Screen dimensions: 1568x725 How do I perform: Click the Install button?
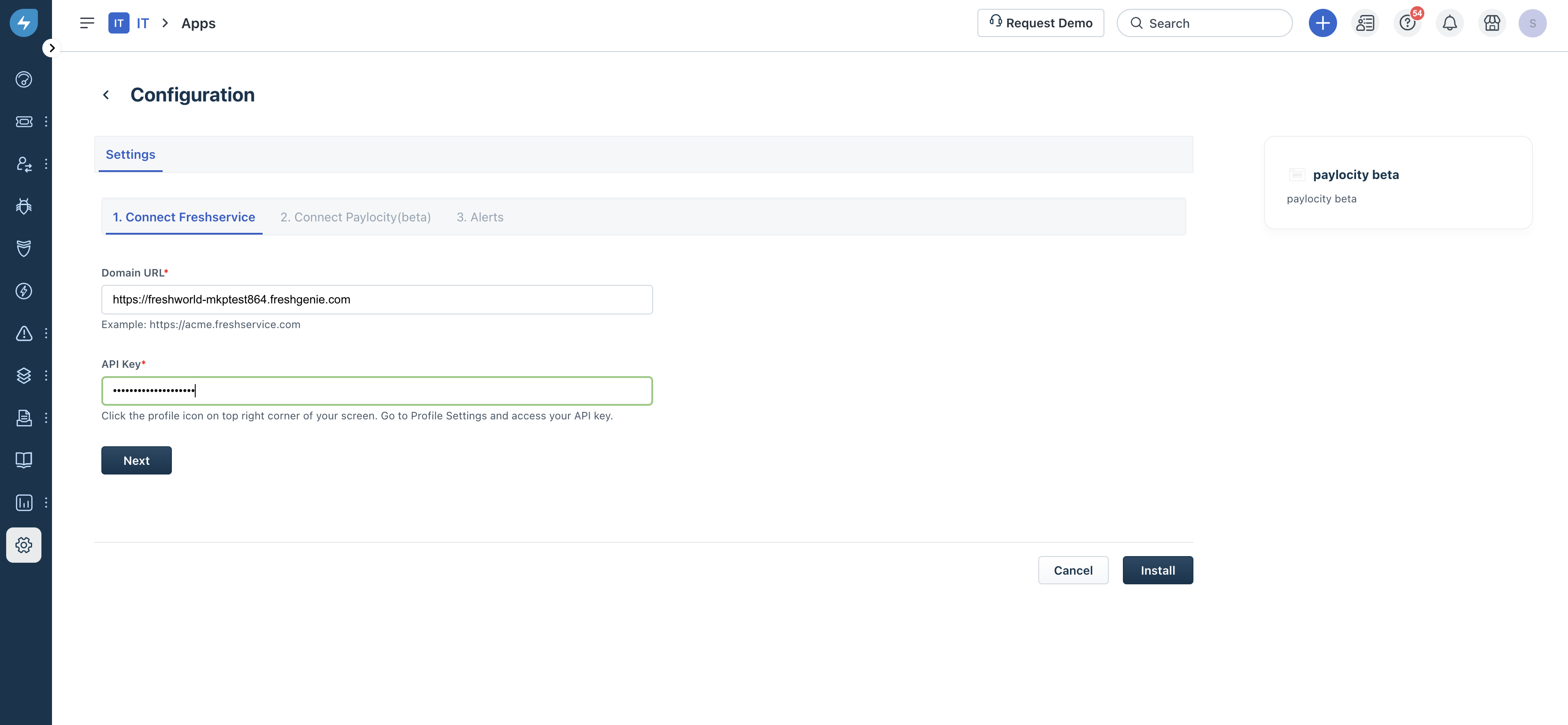pyautogui.click(x=1157, y=570)
